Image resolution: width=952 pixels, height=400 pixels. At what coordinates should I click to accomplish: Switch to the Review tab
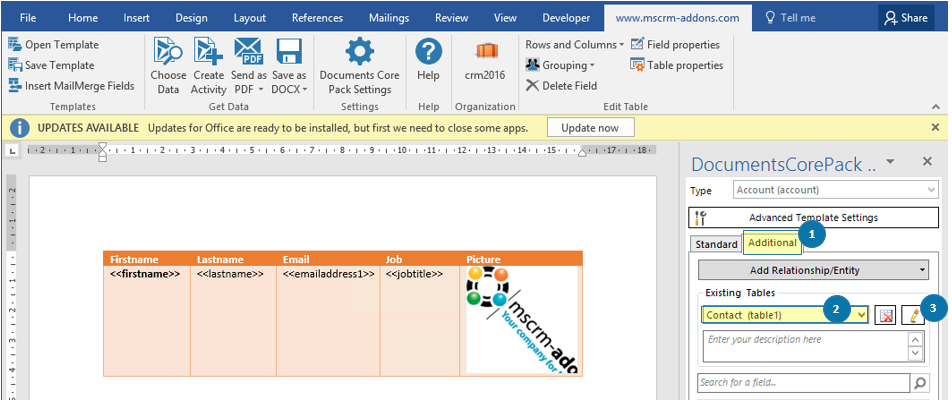[x=451, y=18]
